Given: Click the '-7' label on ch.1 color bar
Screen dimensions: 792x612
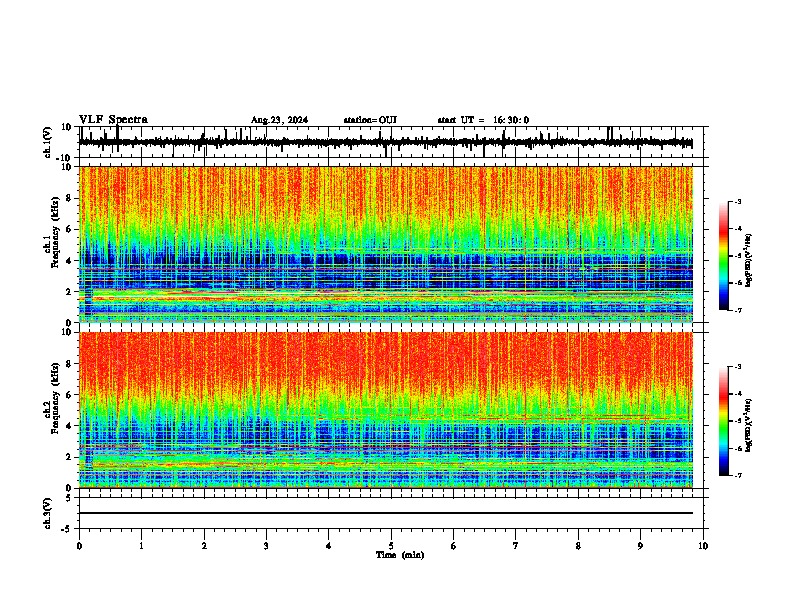Looking at the screenshot, I should coord(737,310).
